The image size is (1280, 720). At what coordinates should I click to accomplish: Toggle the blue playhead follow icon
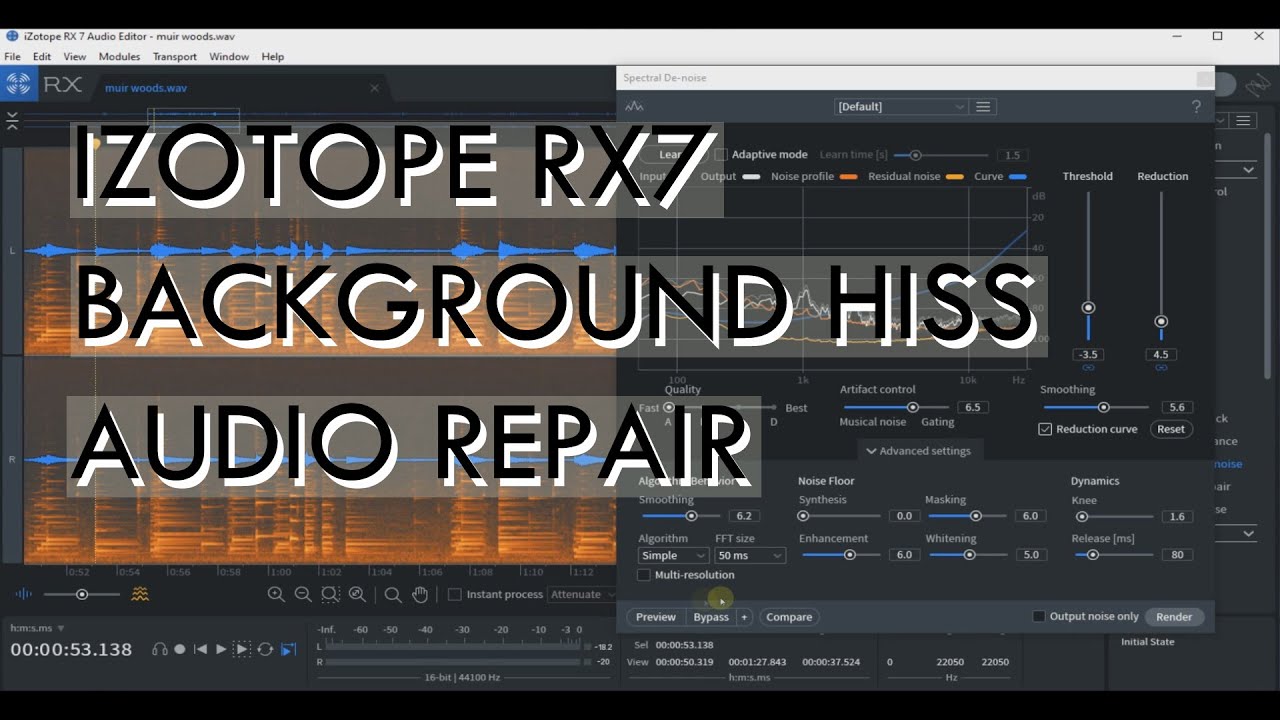coord(288,649)
